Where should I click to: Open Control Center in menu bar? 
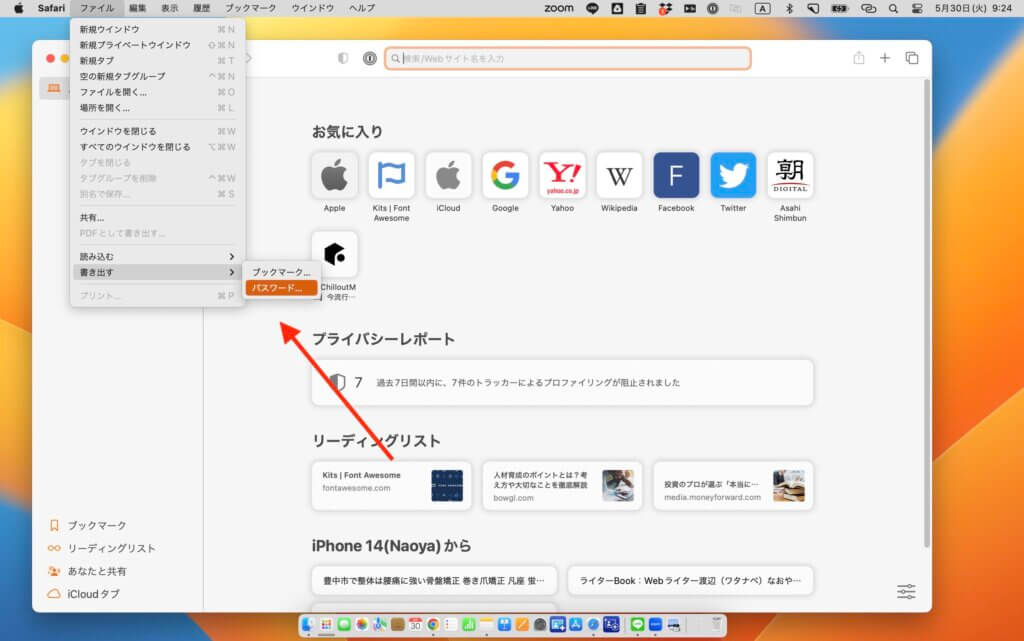coord(917,8)
